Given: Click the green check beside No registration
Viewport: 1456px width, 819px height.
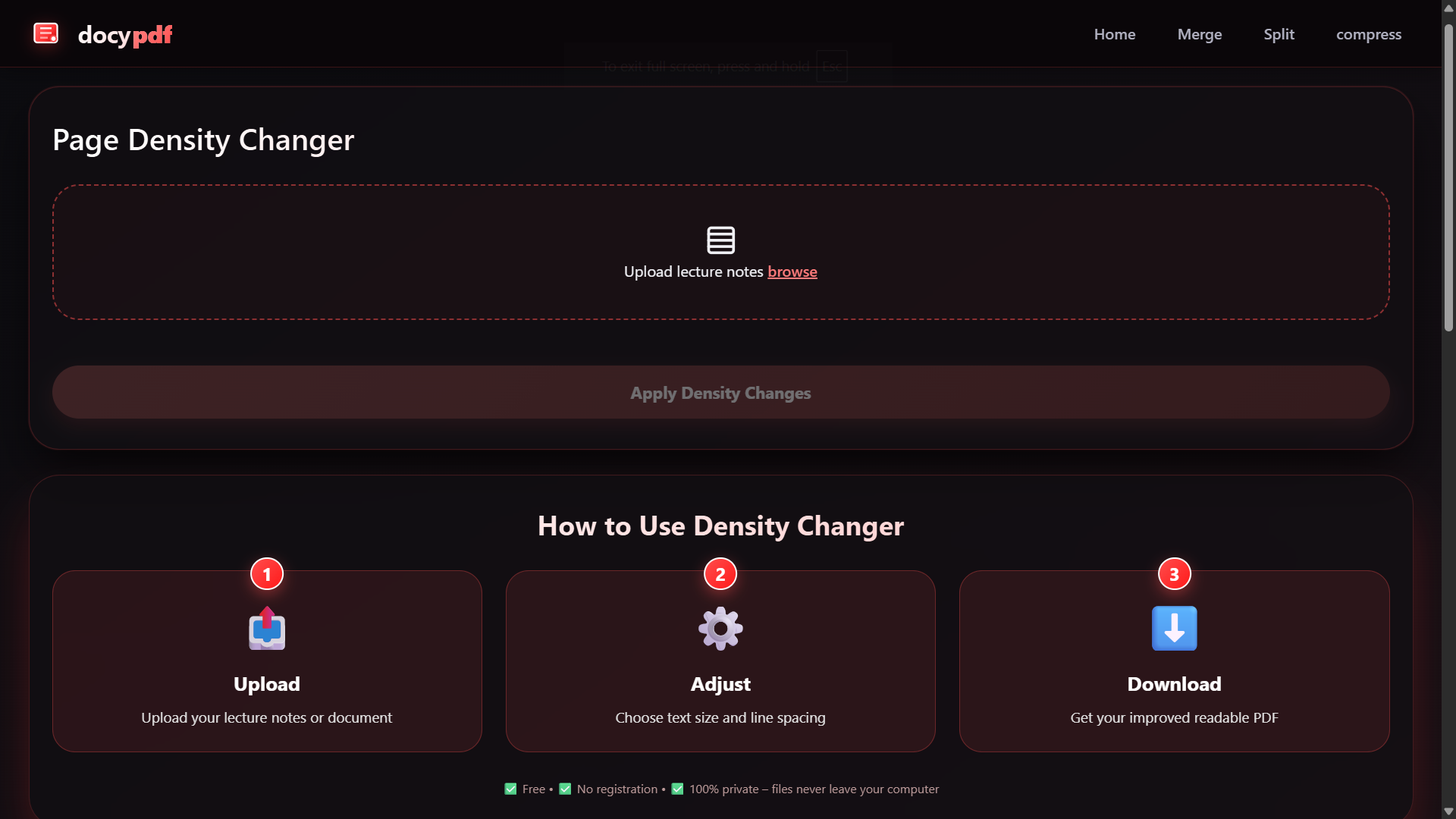Looking at the screenshot, I should coord(565,789).
